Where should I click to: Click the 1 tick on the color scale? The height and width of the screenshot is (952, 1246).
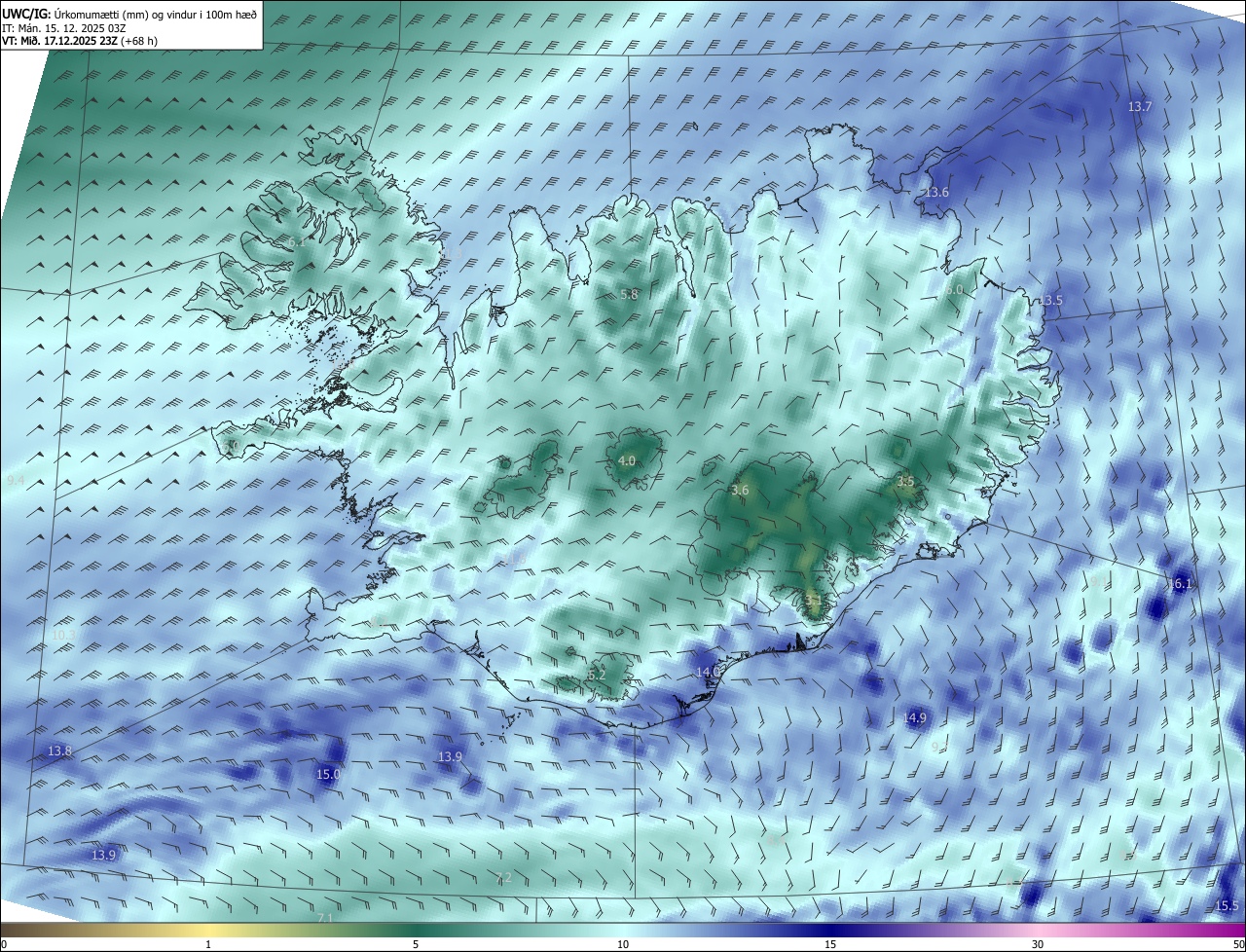click(208, 944)
